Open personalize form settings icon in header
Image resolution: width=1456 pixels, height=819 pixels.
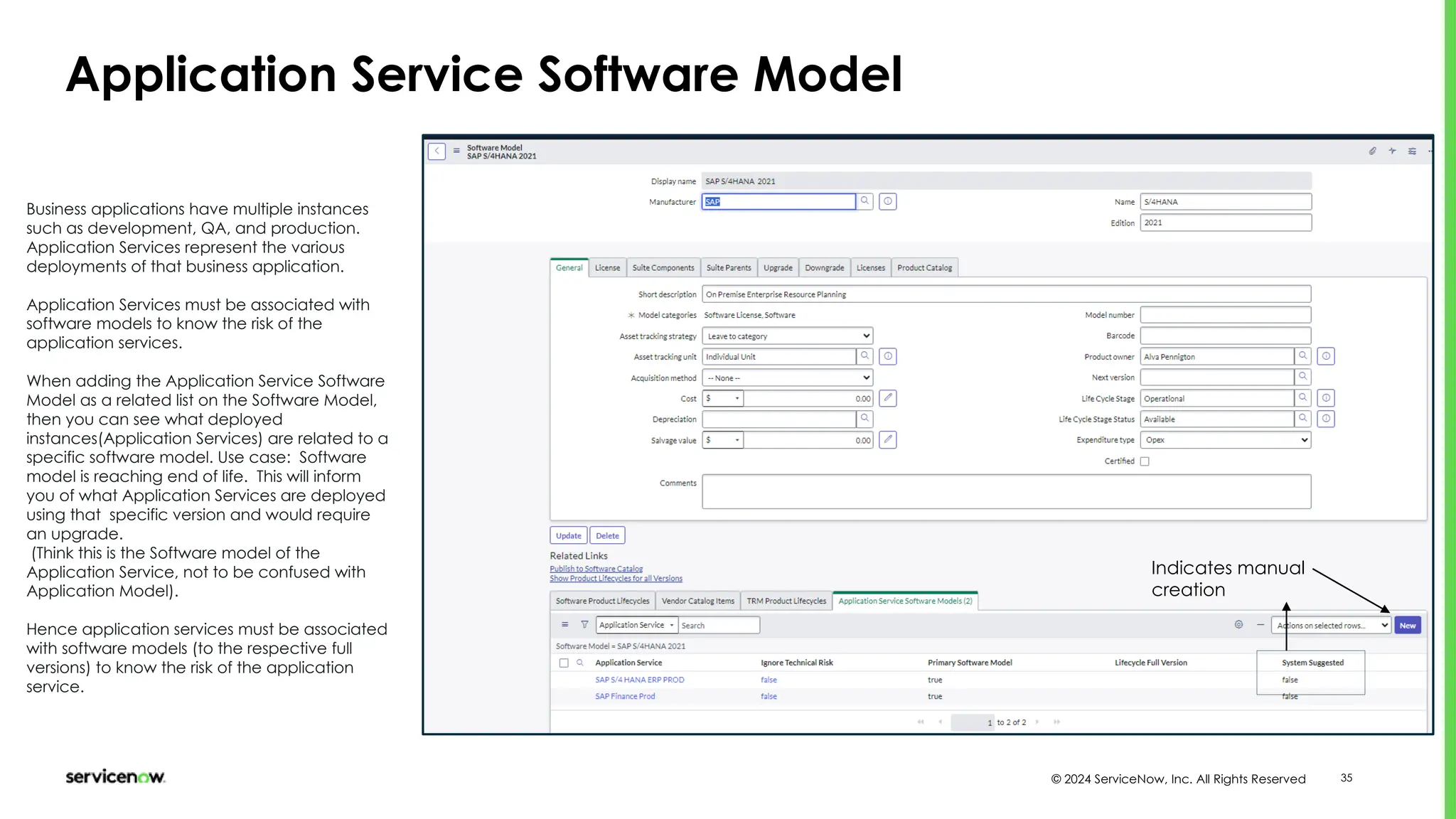[x=1412, y=151]
